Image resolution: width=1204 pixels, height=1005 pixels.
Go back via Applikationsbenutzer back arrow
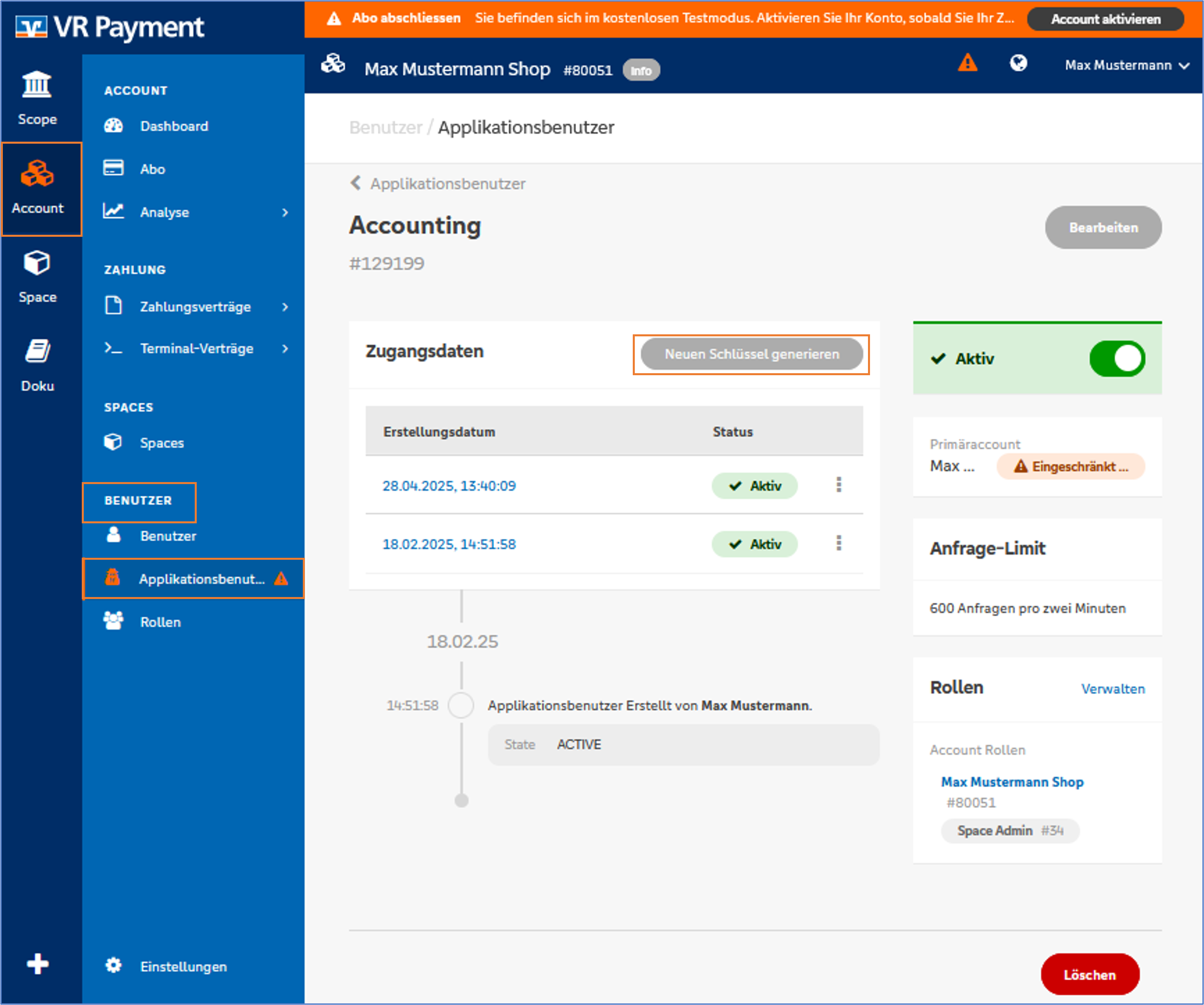tap(356, 183)
